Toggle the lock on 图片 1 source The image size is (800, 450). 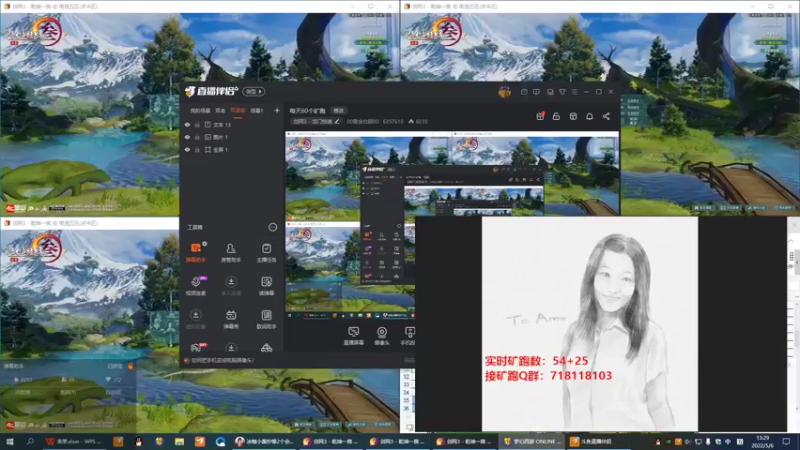point(197,137)
